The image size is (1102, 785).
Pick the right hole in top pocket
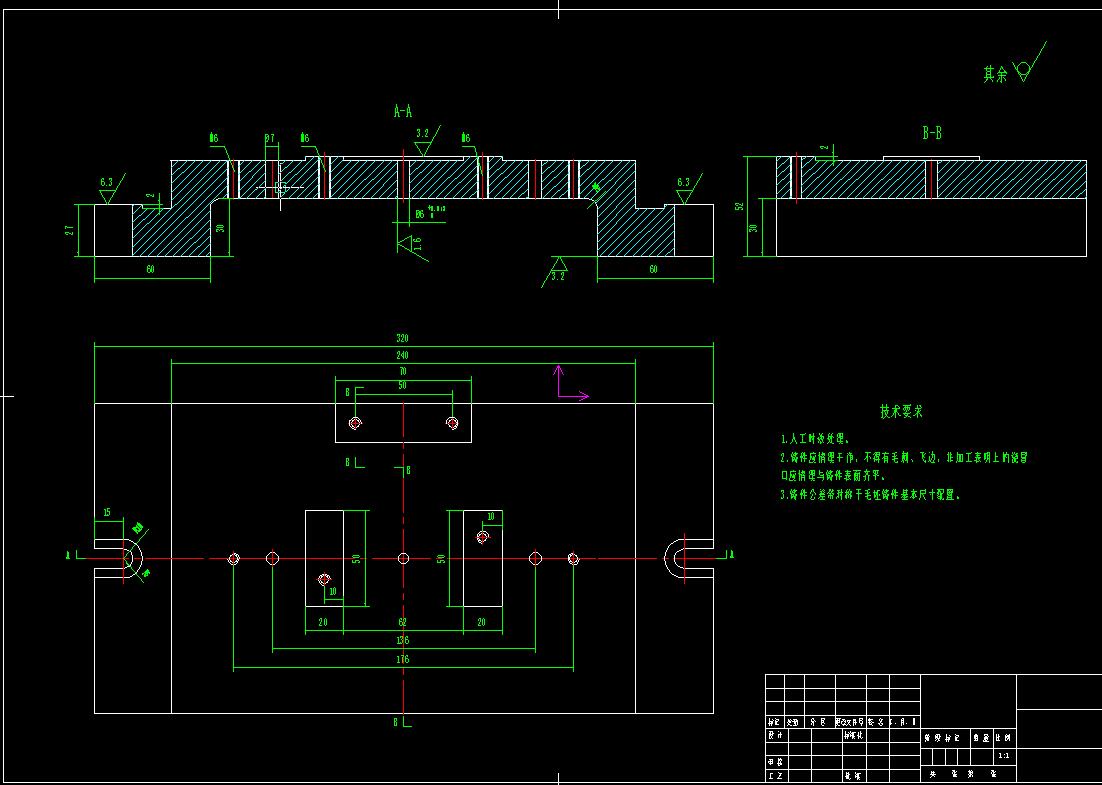(x=452, y=423)
